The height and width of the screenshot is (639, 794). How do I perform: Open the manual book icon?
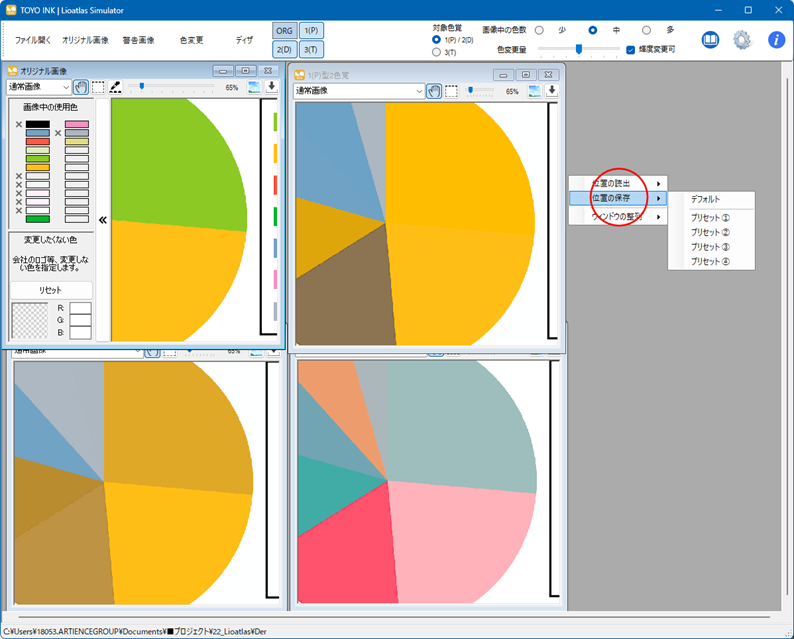click(711, 40)
